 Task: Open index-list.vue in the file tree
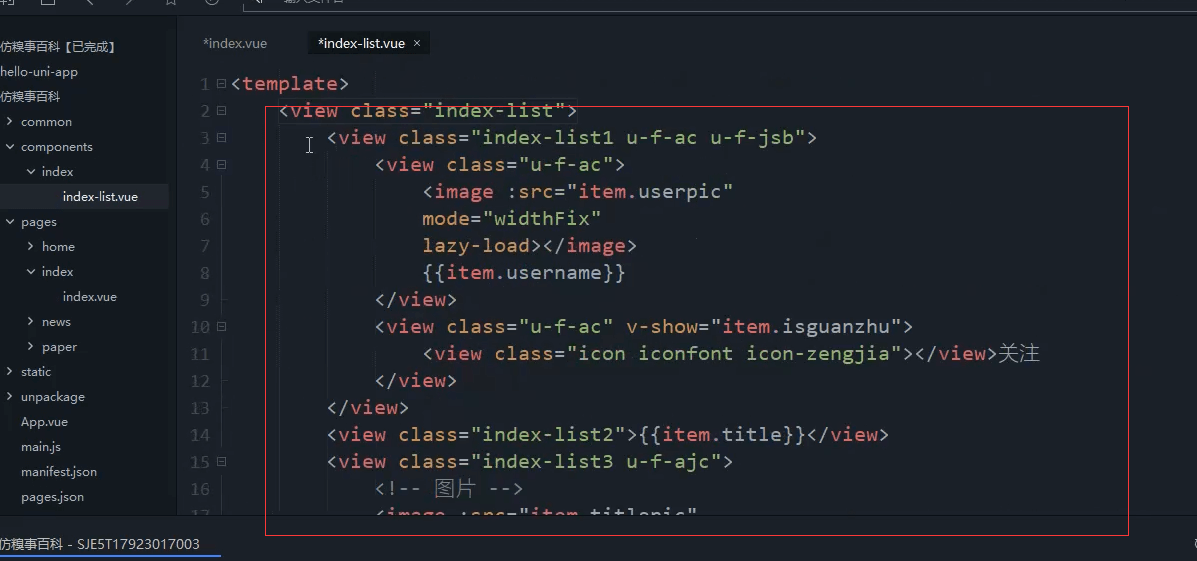(x=100, y=196)
